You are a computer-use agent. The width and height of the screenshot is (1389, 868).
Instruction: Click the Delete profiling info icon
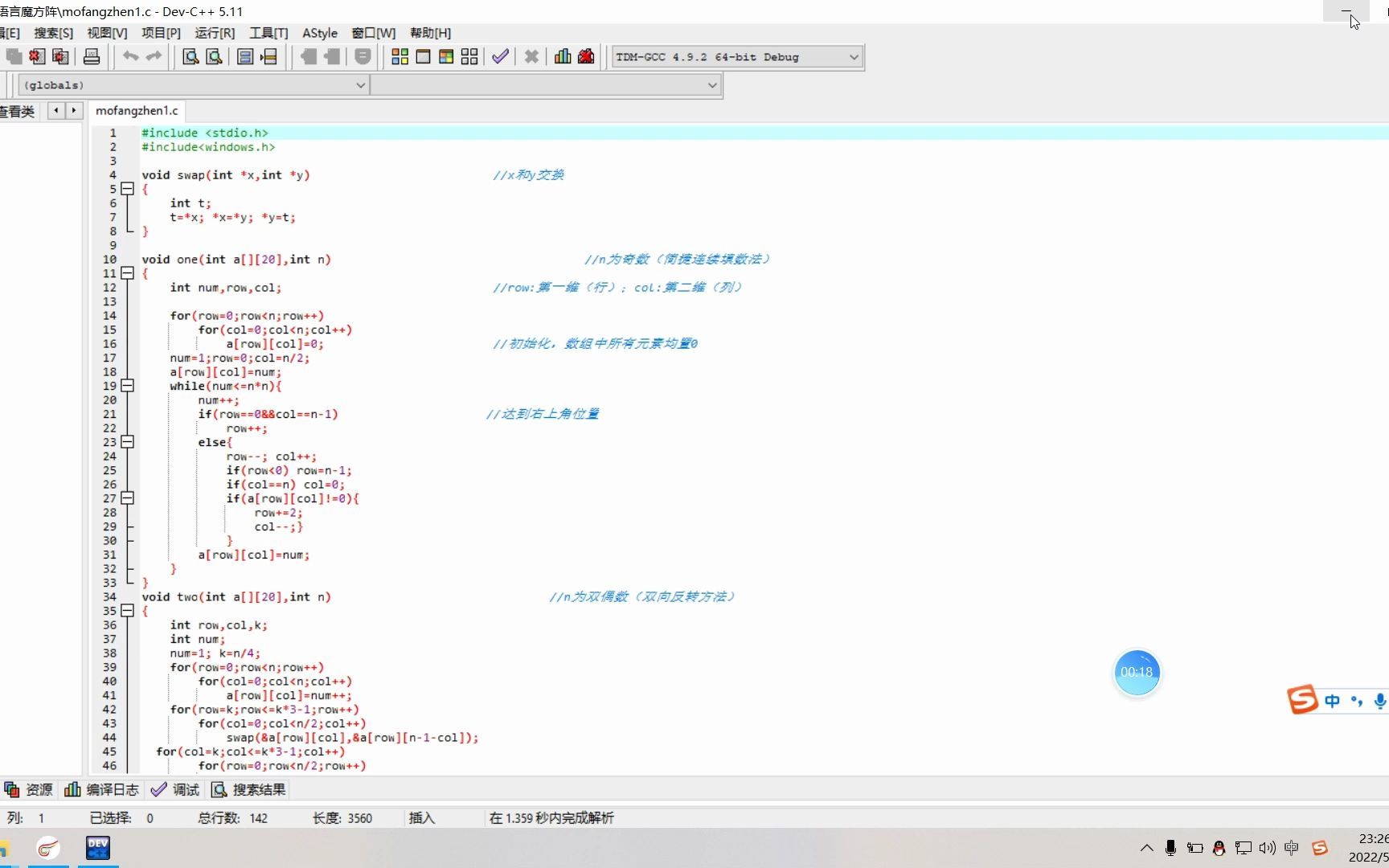tap(586, 56)
